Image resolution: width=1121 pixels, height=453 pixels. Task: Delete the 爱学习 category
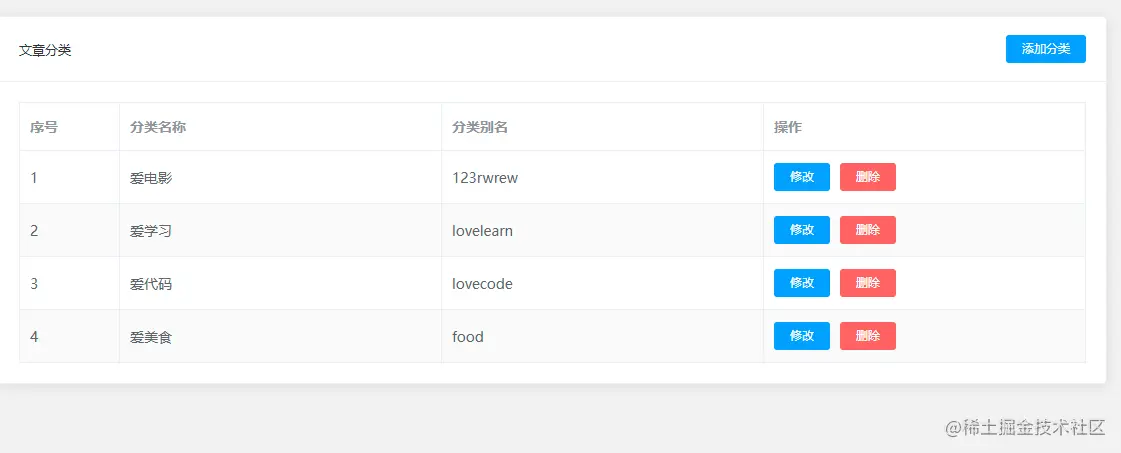pyautogui.click(x=867, y=230)
